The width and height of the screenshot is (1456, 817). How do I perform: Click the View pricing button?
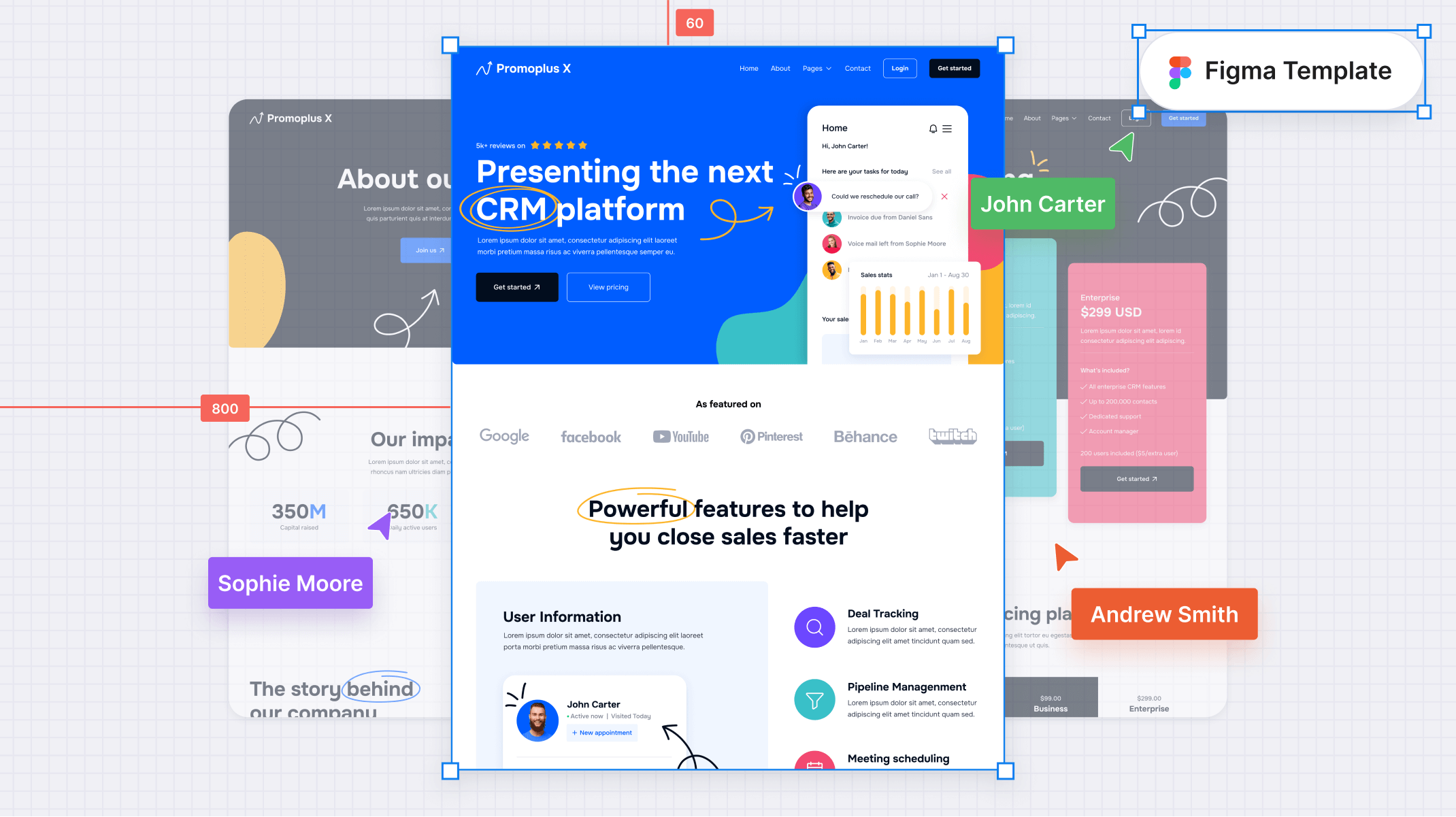pyautogui.click(x=608, y=287)
